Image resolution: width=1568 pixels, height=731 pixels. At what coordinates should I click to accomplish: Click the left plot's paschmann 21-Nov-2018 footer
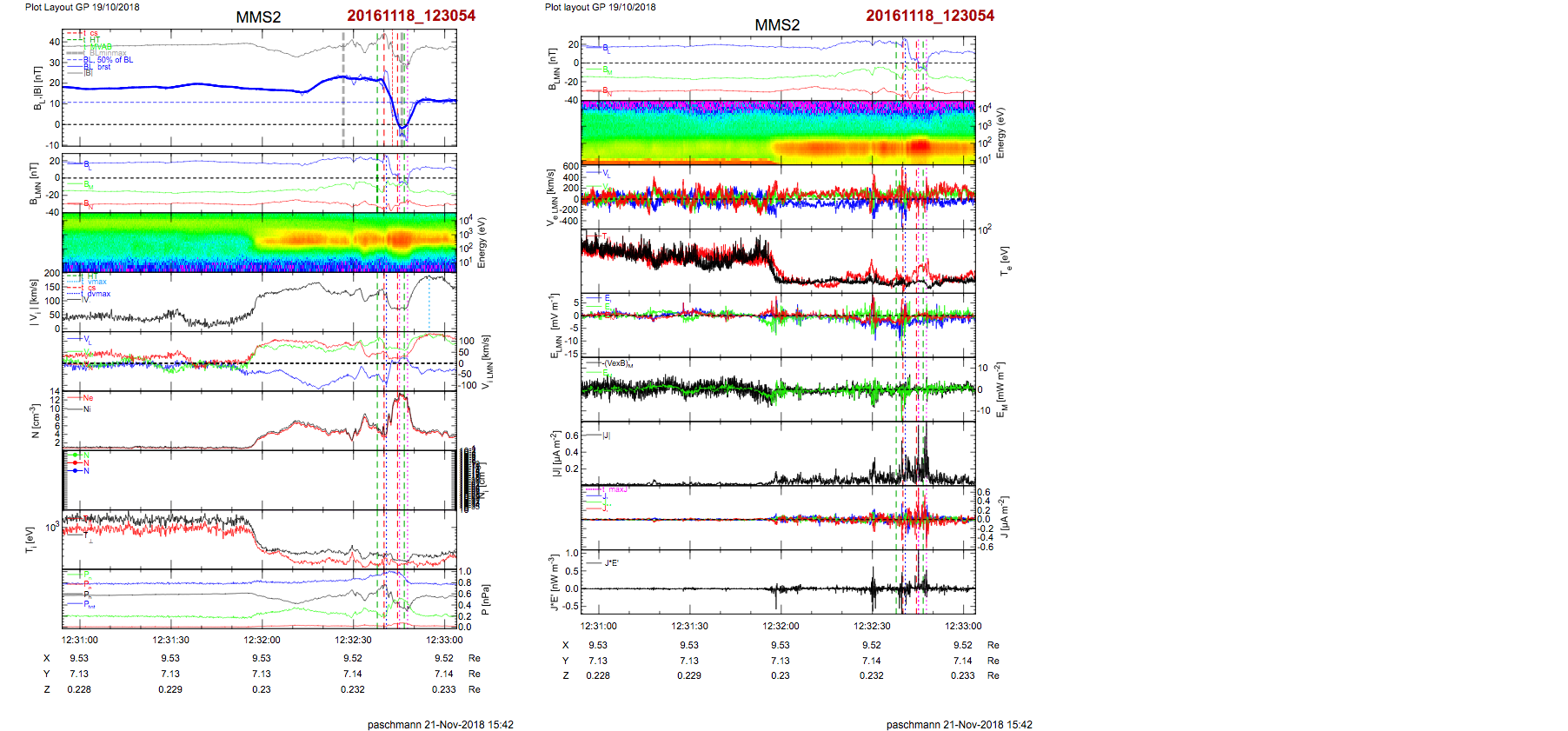[x=440, y=724]
